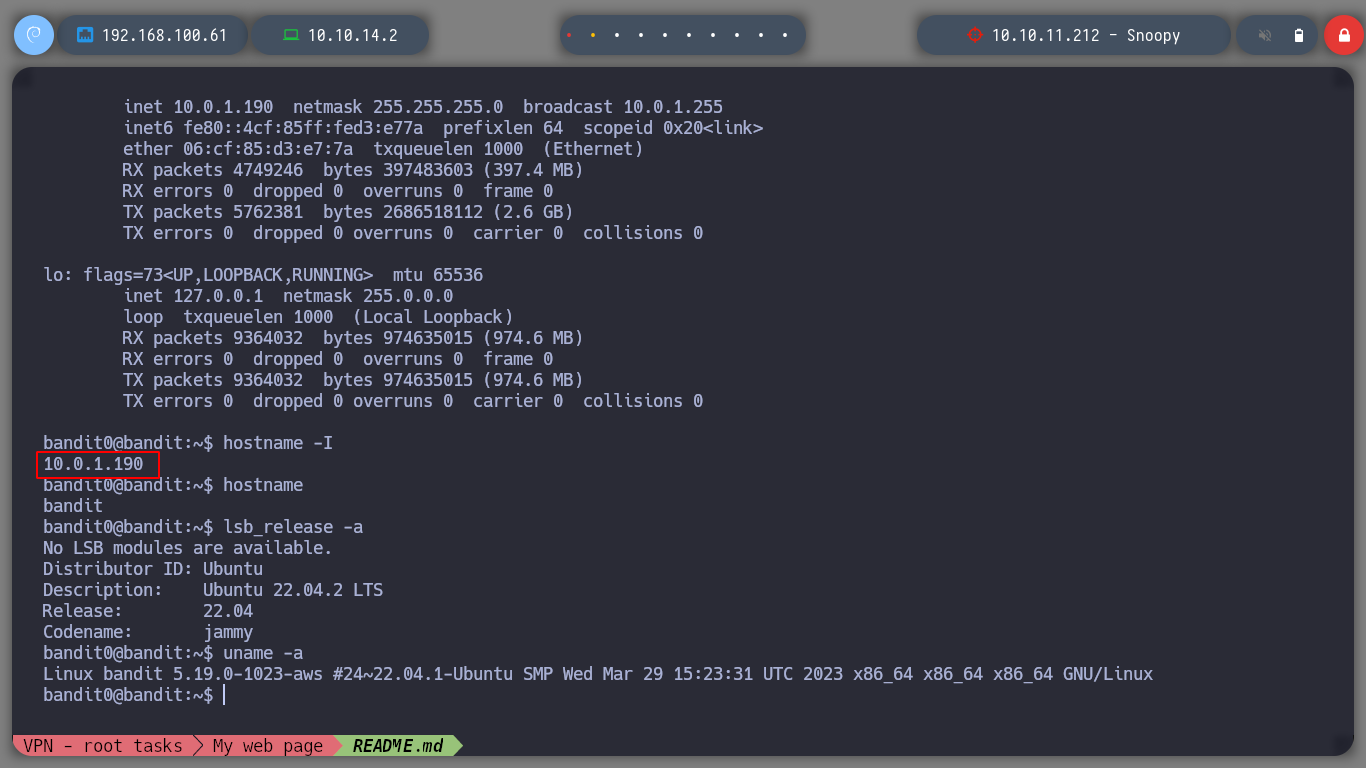1366x768 pixels.
Task: Click 'lo: flags=73<UP,LOOPBACK,RUNNING>' text
Action: pos(208,275)
